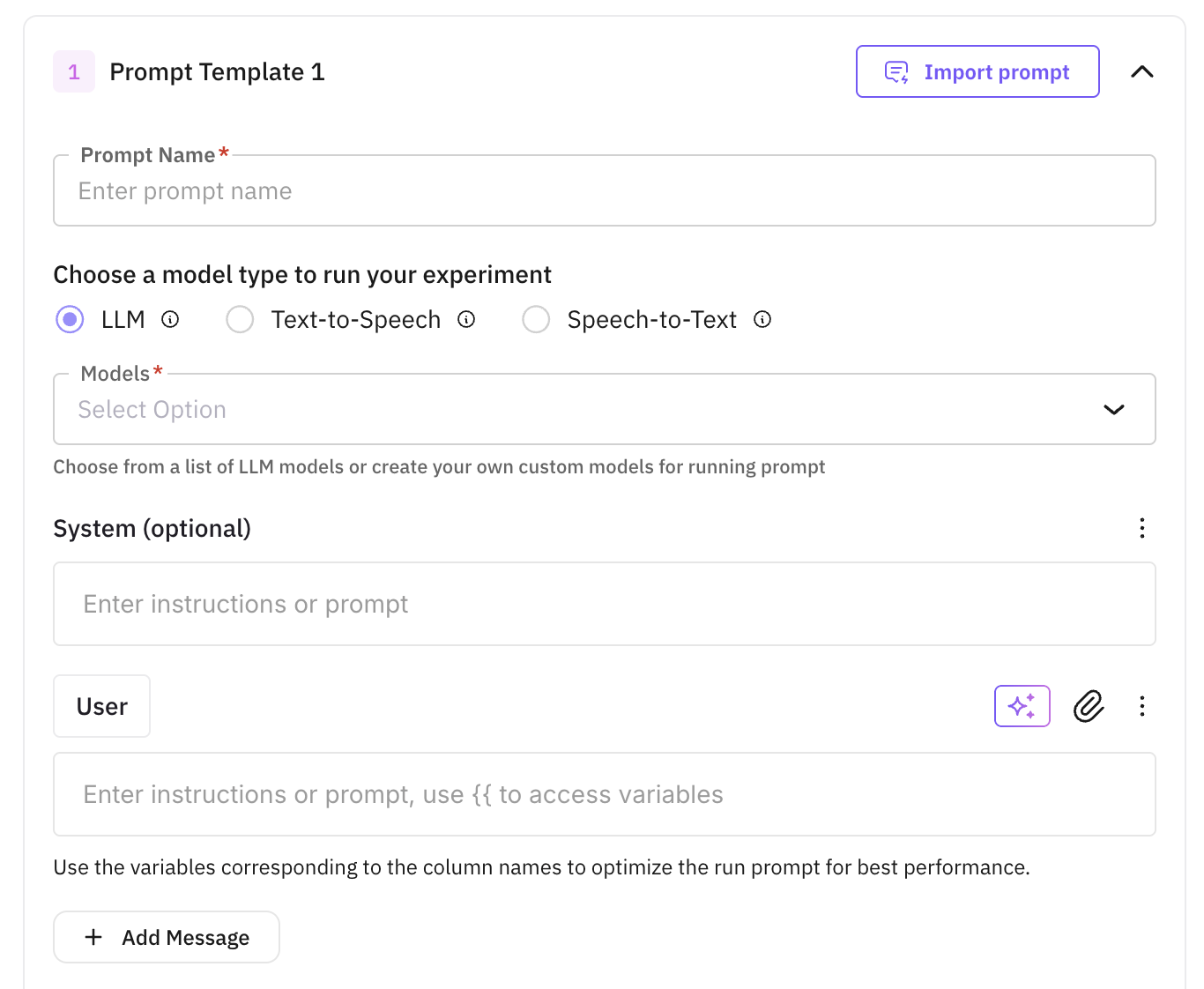Screen dimensions: 1204x989
Task: Select the Text-to-Speech model type
Action: (240, 319)
